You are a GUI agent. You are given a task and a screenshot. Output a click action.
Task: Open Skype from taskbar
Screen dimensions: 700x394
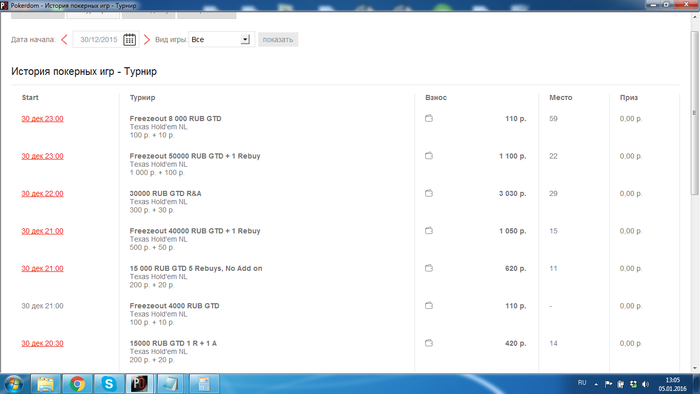(108, 384)
